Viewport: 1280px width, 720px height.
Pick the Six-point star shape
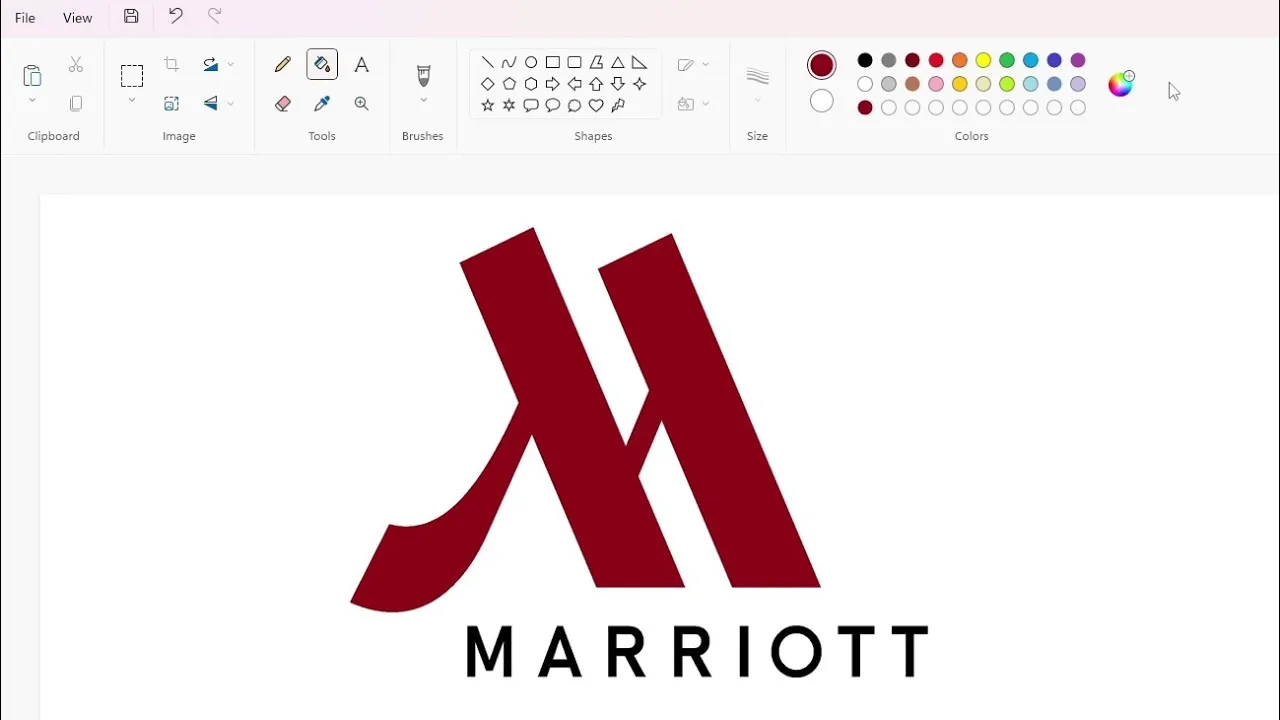(509, 105)
